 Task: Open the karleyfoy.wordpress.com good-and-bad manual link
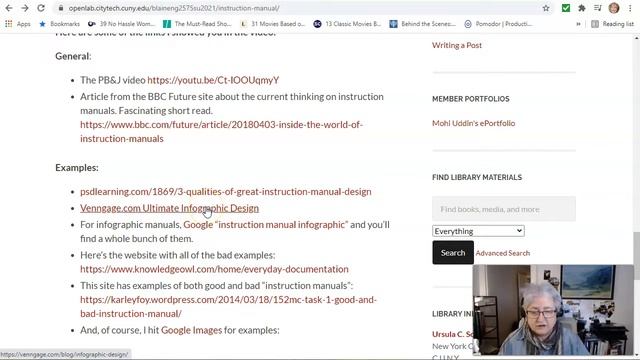click(228, 307)
